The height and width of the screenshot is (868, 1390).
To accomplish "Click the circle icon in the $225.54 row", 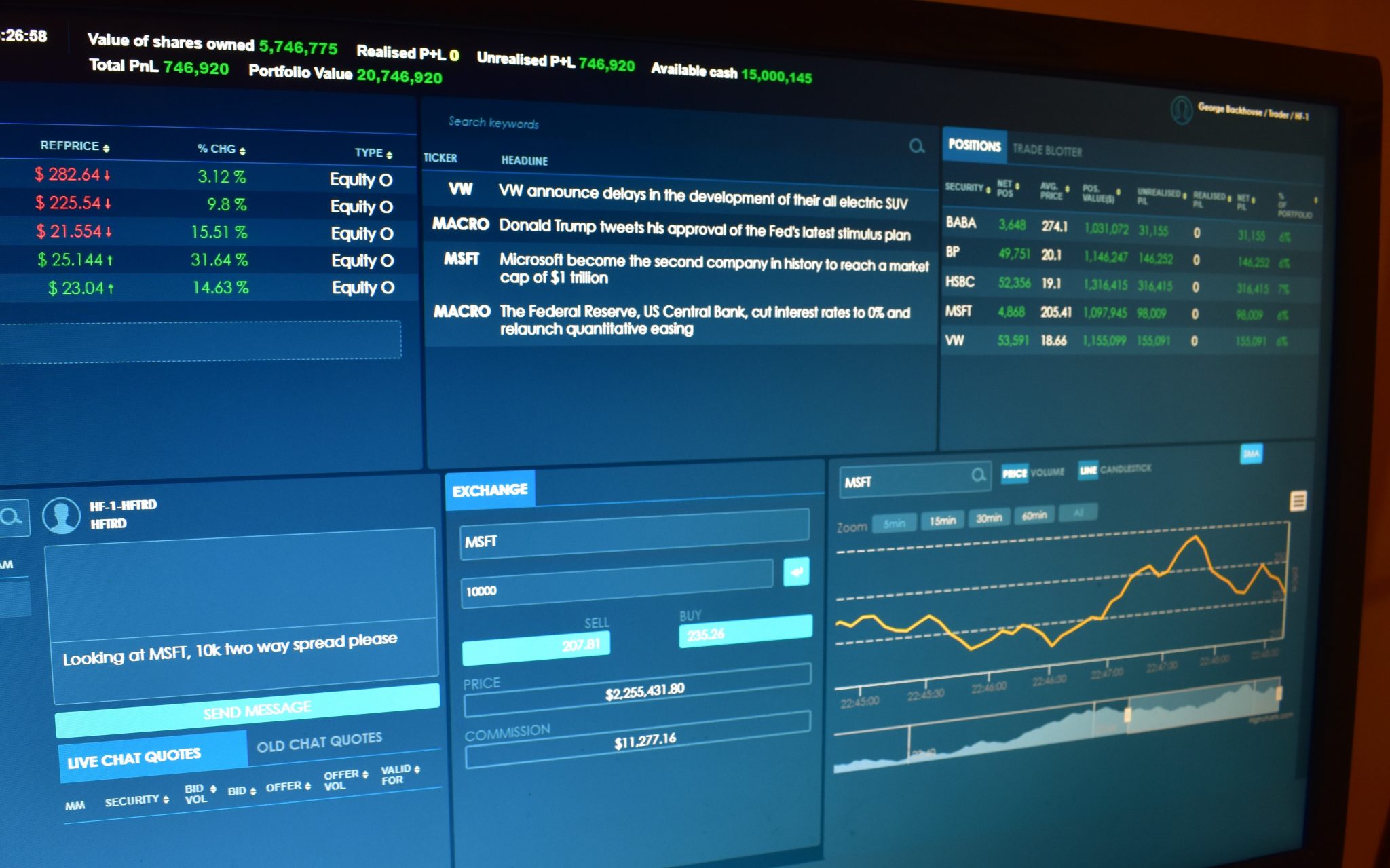I will [386, 207].
